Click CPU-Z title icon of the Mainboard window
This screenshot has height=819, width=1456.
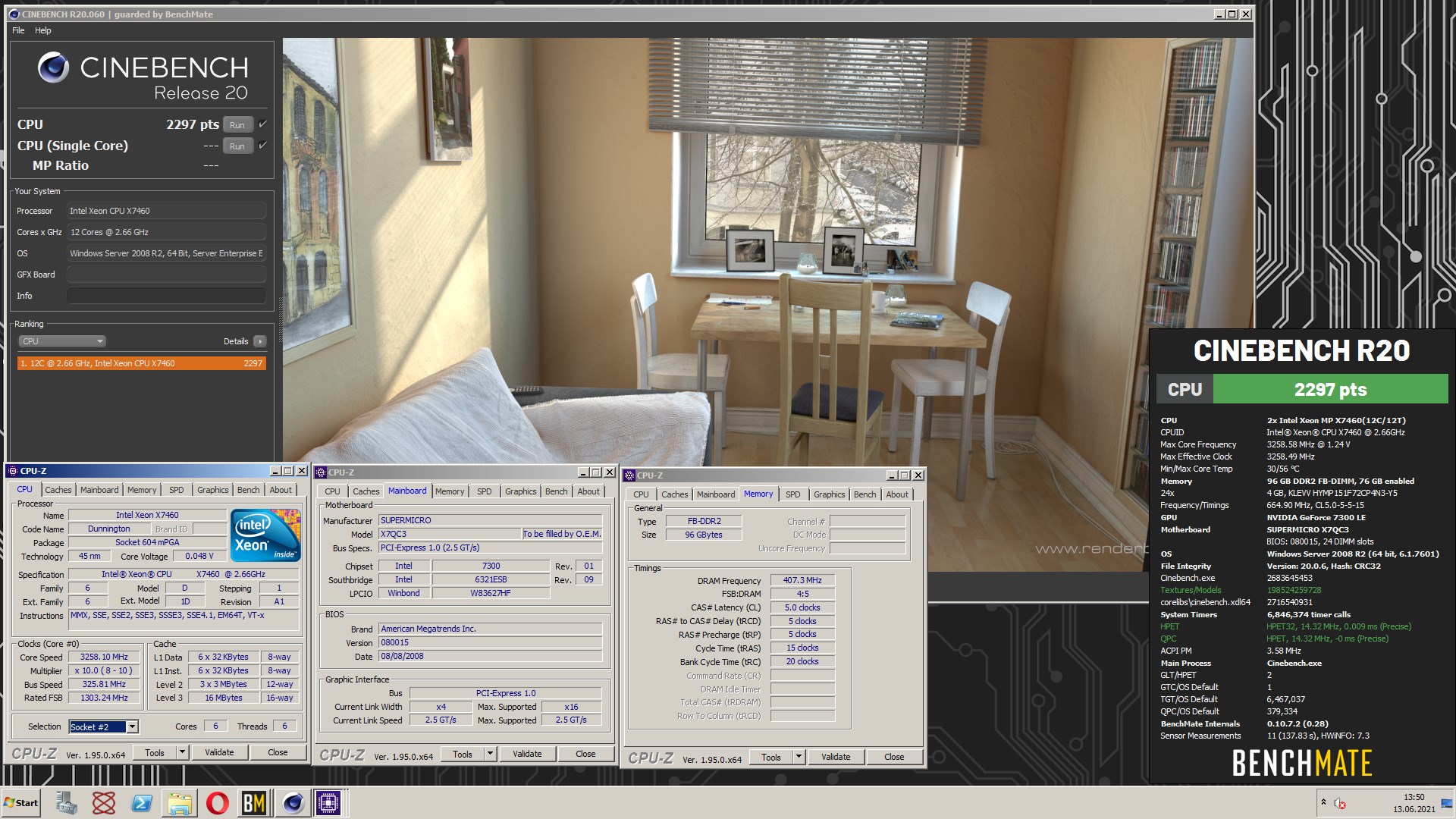322,472
